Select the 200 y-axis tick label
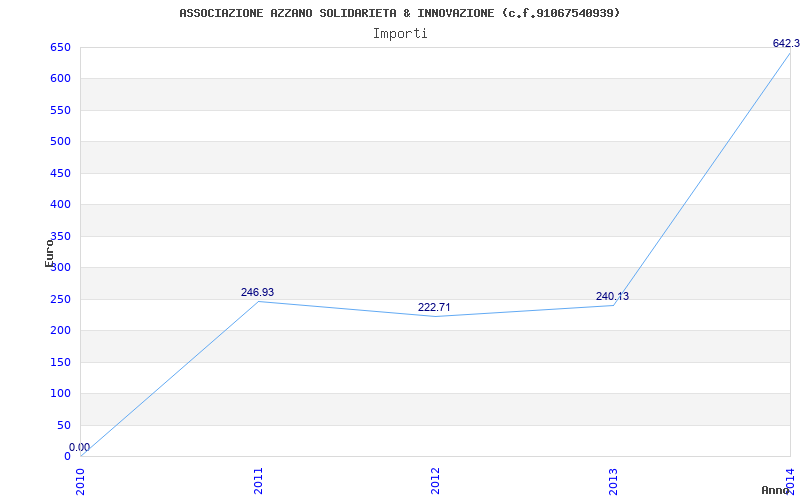 point(60,331)
